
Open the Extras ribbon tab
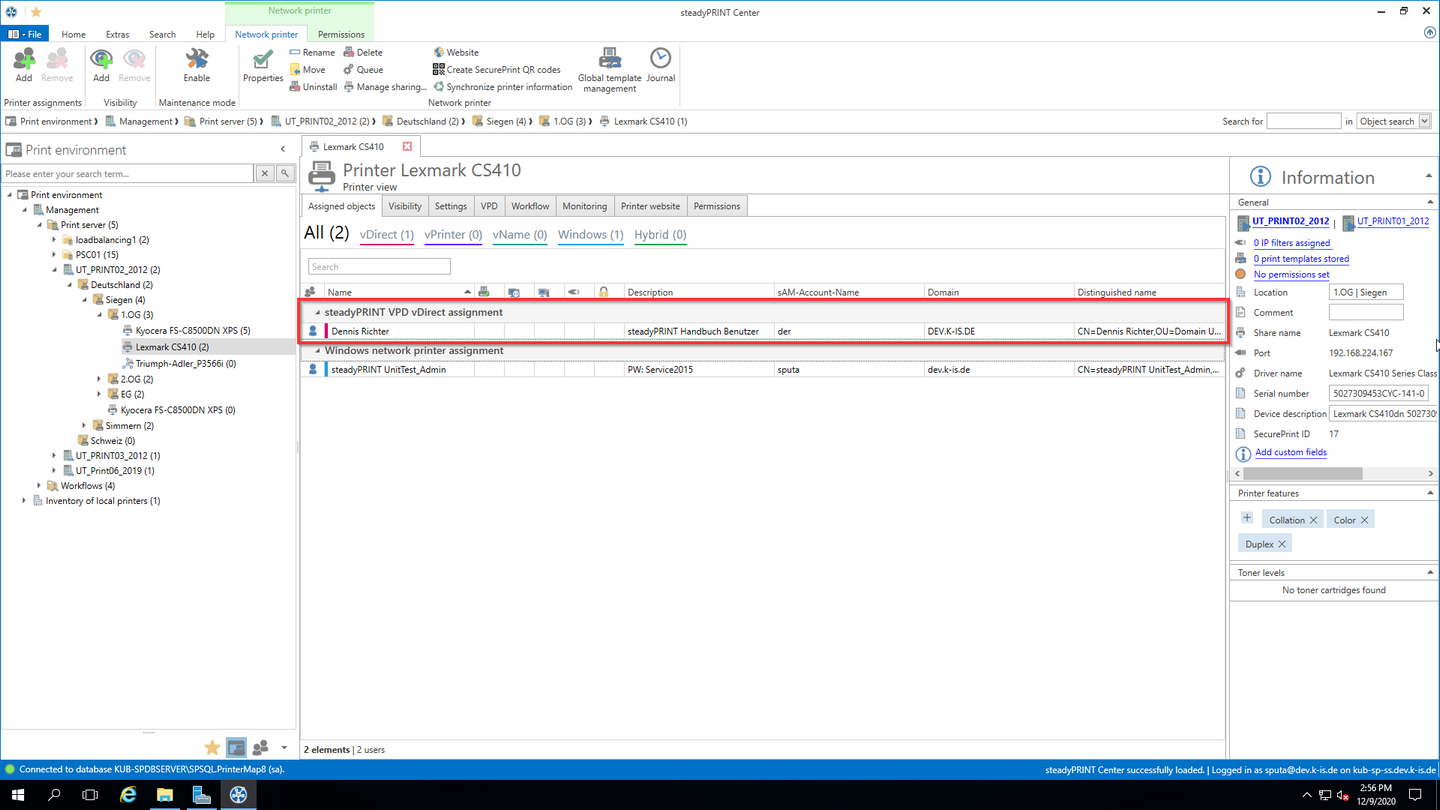[117, 34]
